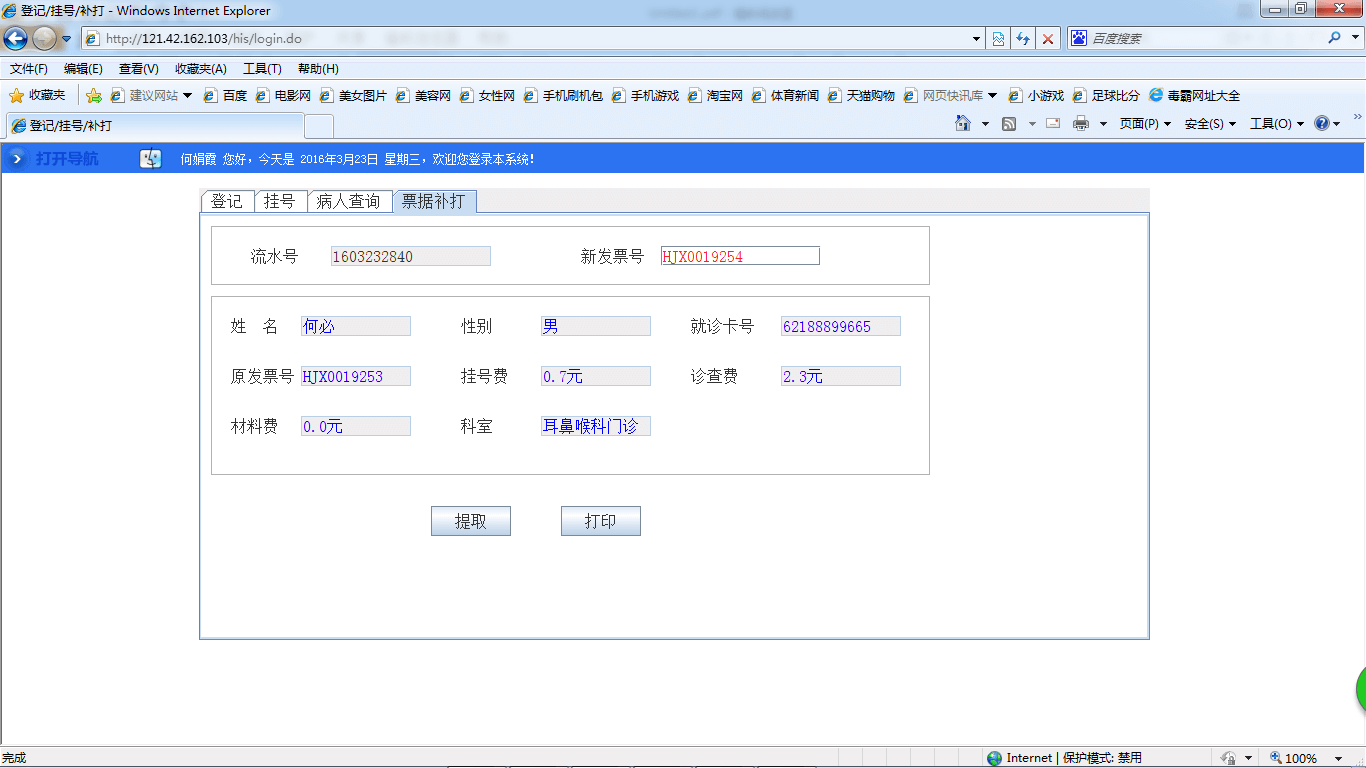Click the Back navigation arrow
1366x768 pixels.
tap(15, 38)
